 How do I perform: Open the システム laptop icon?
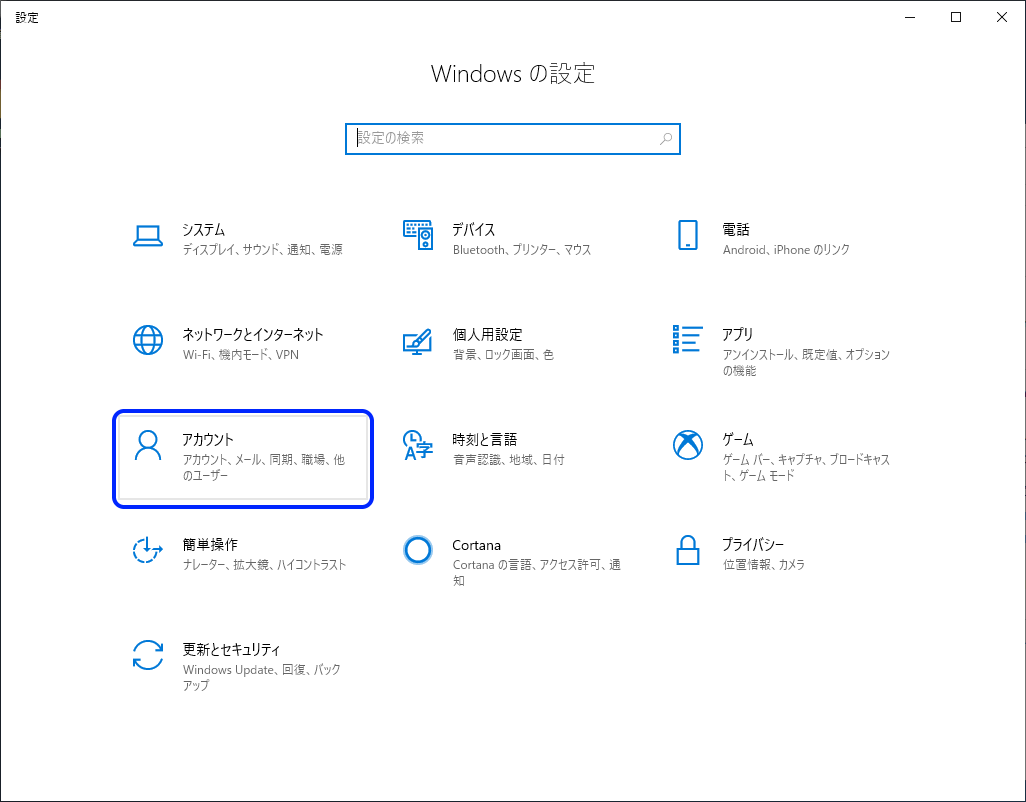[x=148, y=236]
